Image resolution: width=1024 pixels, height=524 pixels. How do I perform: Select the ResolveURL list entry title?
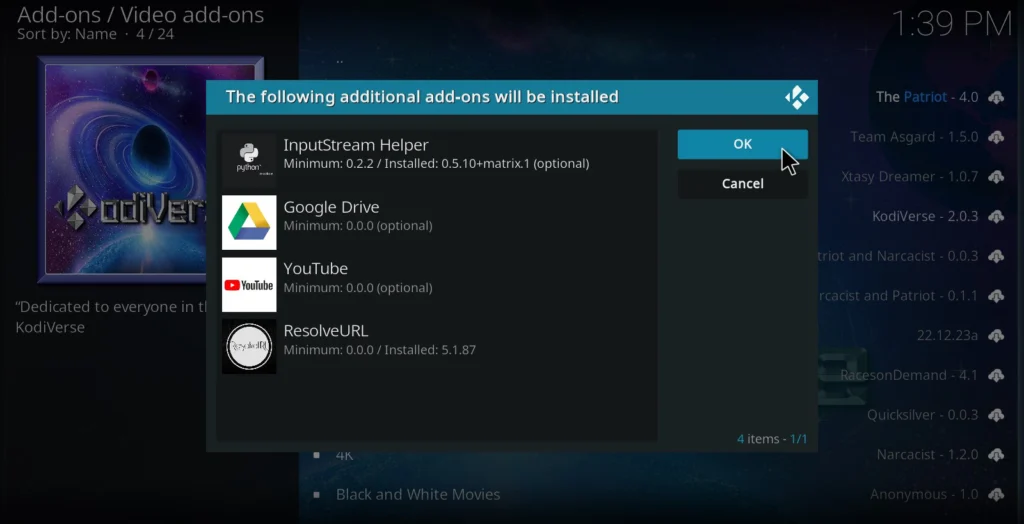click(326, 331)
